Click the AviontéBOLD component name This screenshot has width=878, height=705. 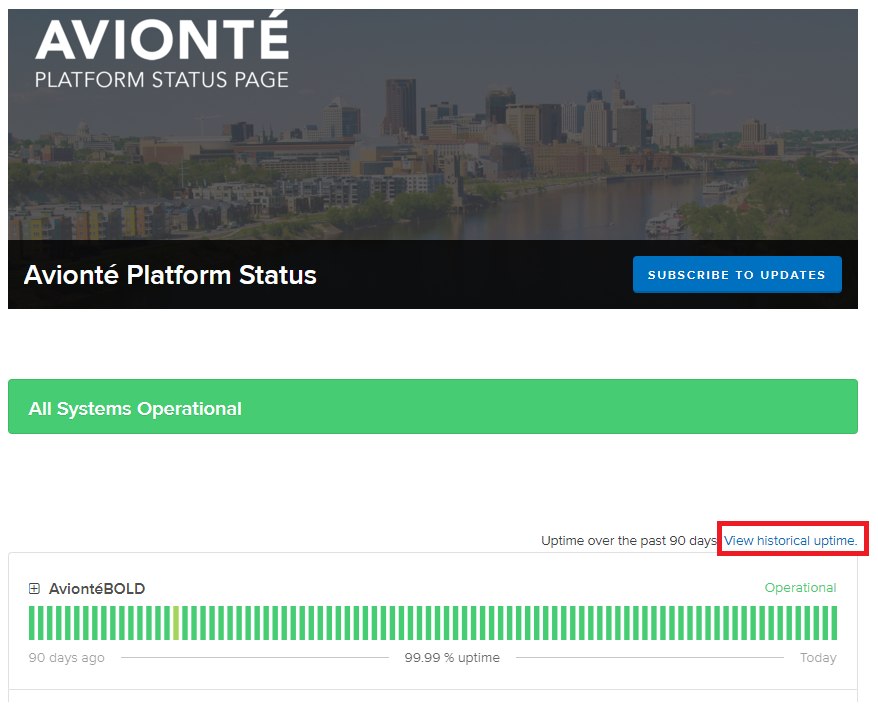(97, 589)
